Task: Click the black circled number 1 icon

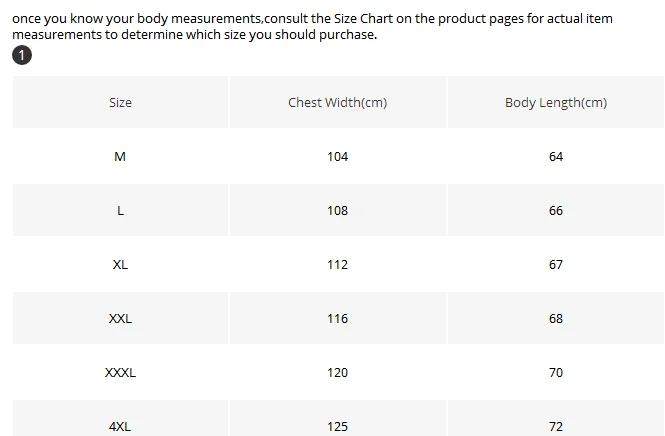Action: click(x=22, y=55)
